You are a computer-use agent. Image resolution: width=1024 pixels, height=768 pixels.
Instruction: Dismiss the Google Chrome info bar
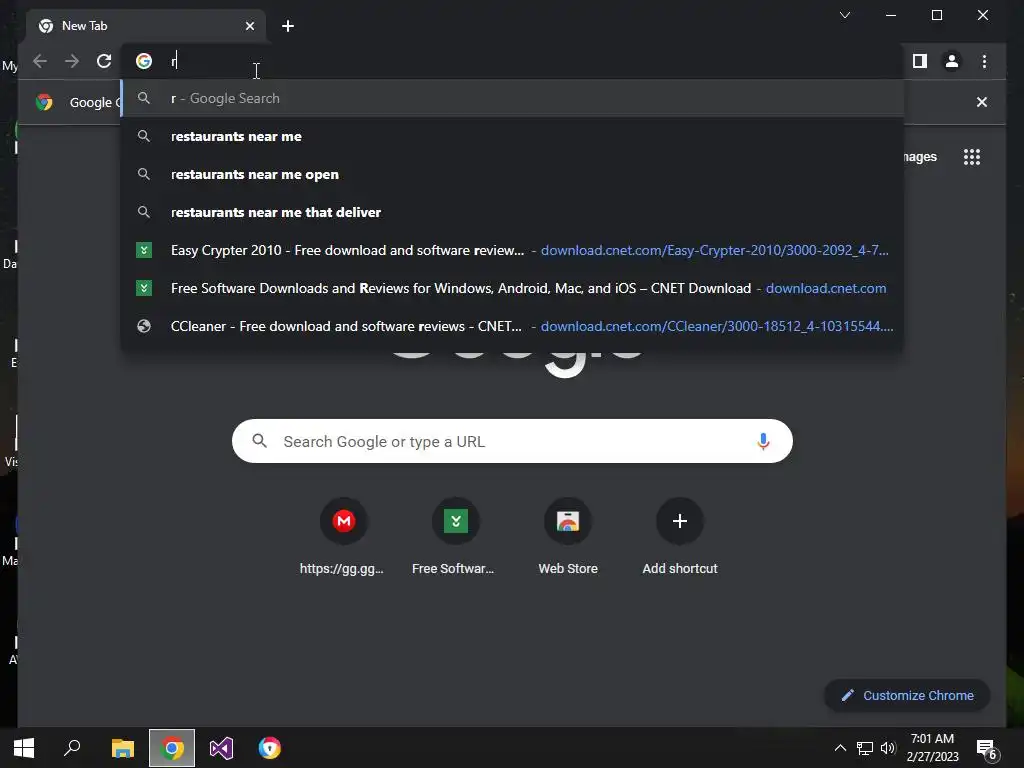click(982, 102)
